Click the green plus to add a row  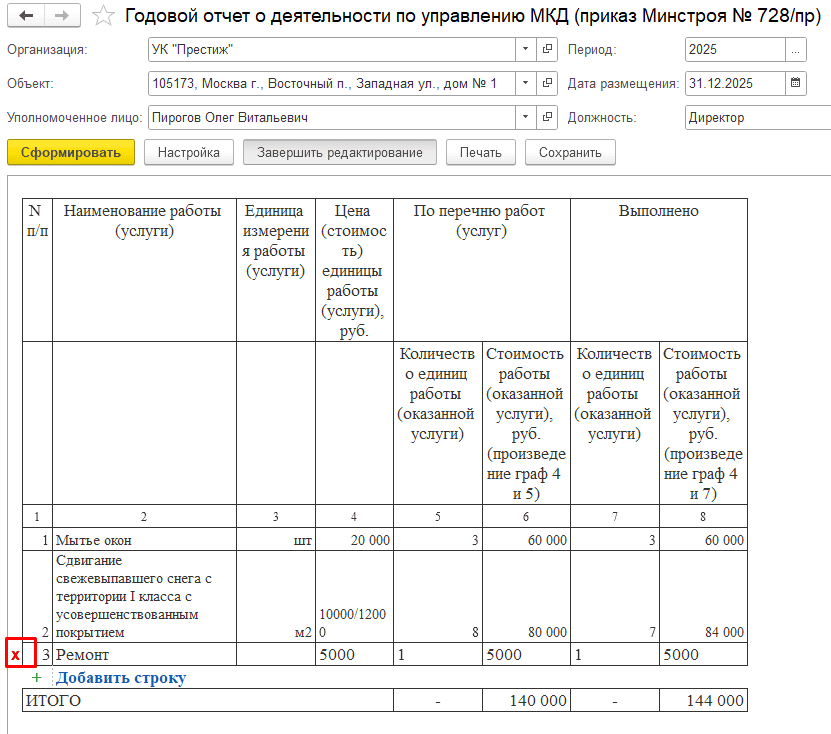point(38,678)
